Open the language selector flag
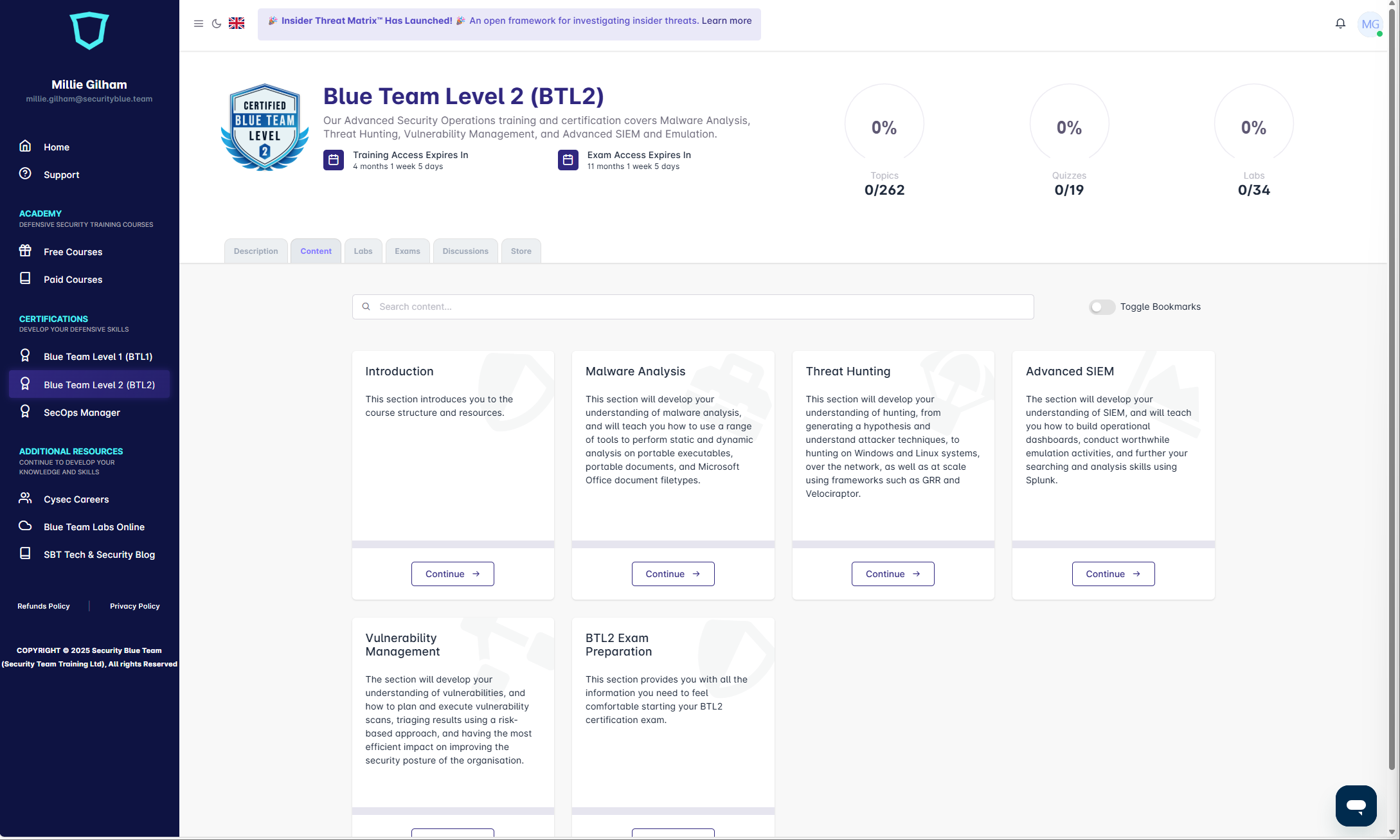1400x840 pixels. 237,23
